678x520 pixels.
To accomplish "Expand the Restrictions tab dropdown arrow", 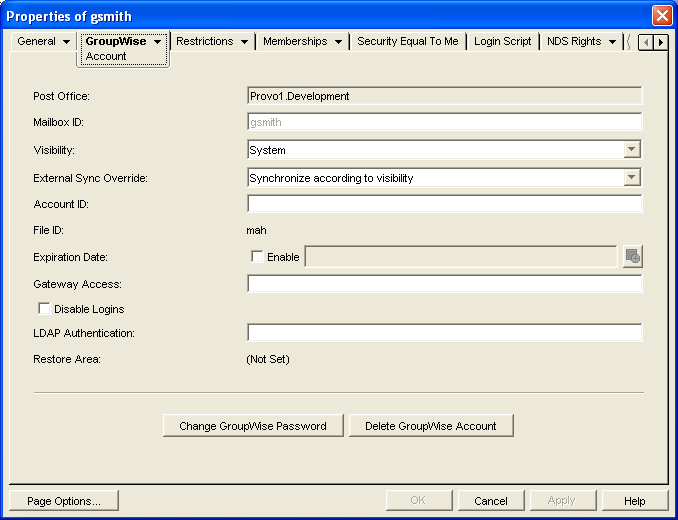I will (x=244, y=42).
